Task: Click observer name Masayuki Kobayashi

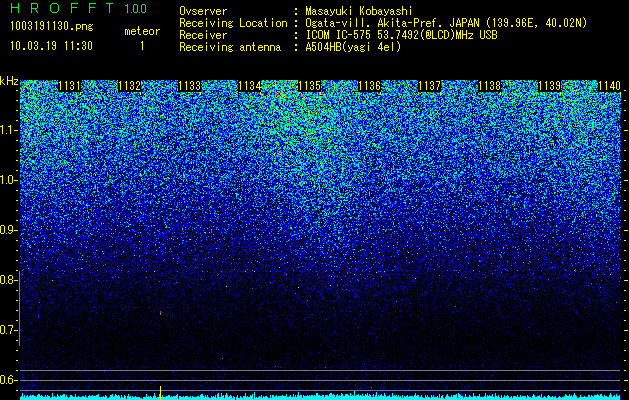Action: point(359,12)
